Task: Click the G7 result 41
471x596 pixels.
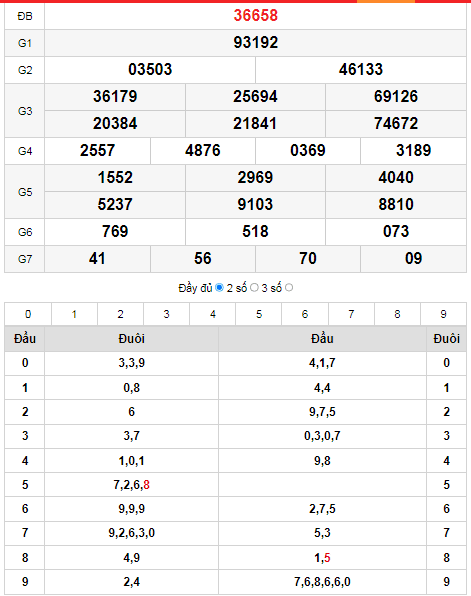Action: [x=97, y=259]
